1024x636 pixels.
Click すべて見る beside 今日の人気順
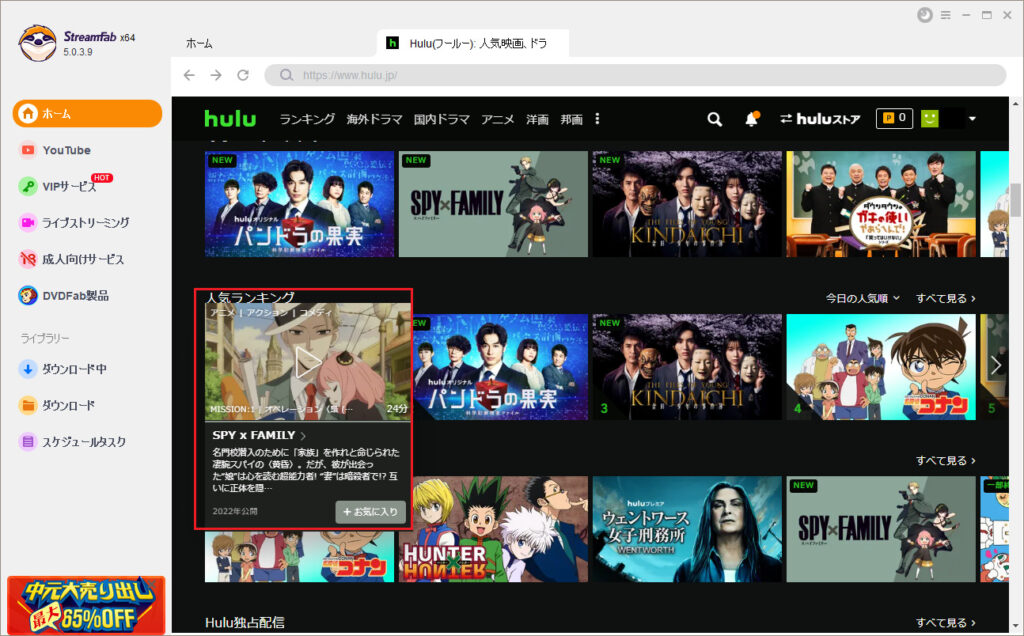tap(946, 298)
